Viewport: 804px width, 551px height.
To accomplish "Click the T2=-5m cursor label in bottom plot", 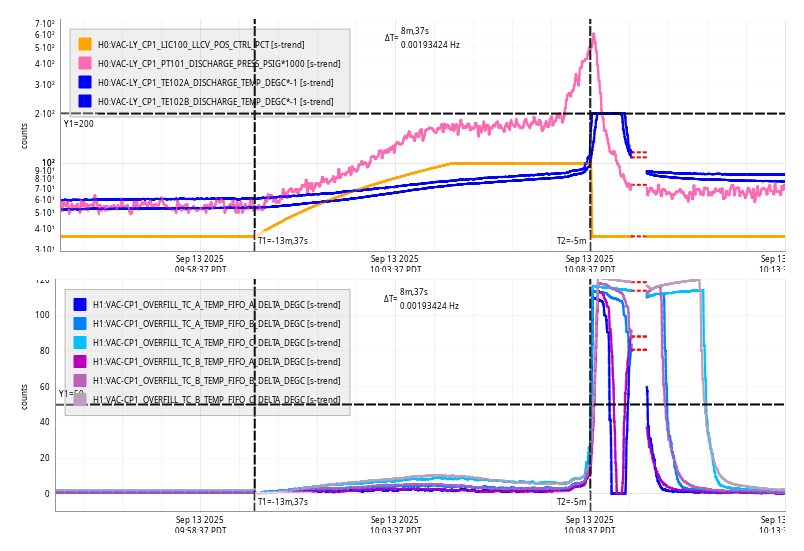I will [x=573, y=501].
